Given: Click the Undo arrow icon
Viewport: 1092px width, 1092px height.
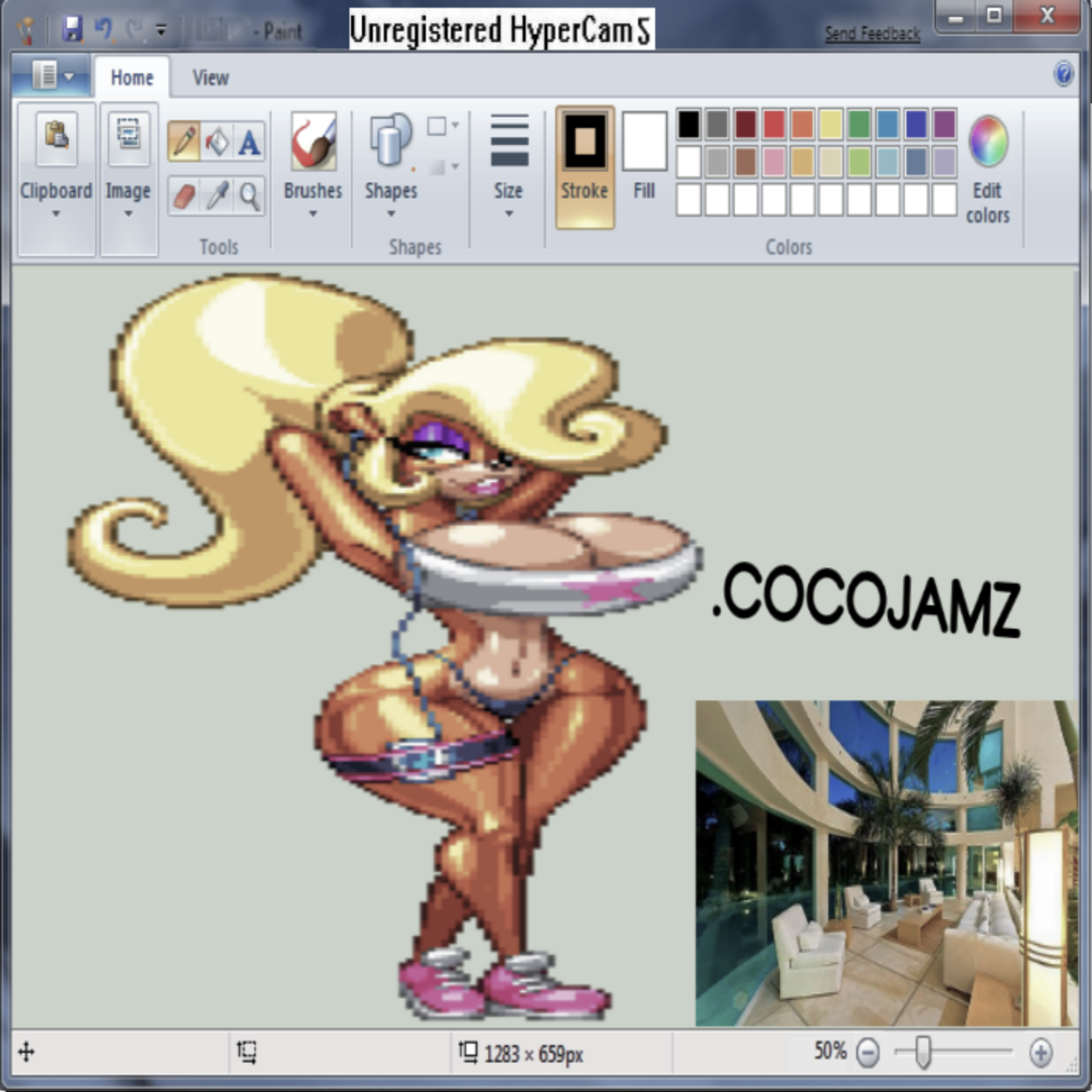Looking at the screenshot, I should (x=104, y=30).
